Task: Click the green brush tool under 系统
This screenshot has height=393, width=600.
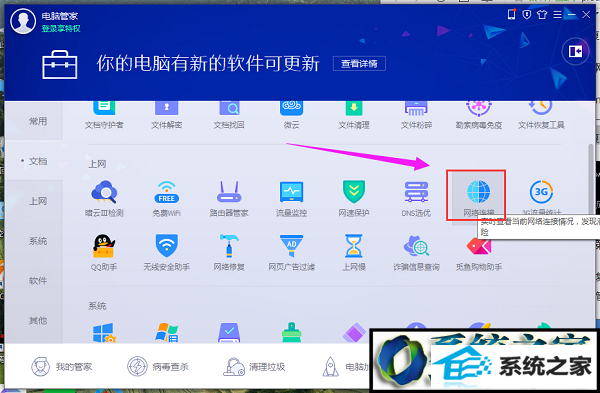Action: [x=292, y=333]
